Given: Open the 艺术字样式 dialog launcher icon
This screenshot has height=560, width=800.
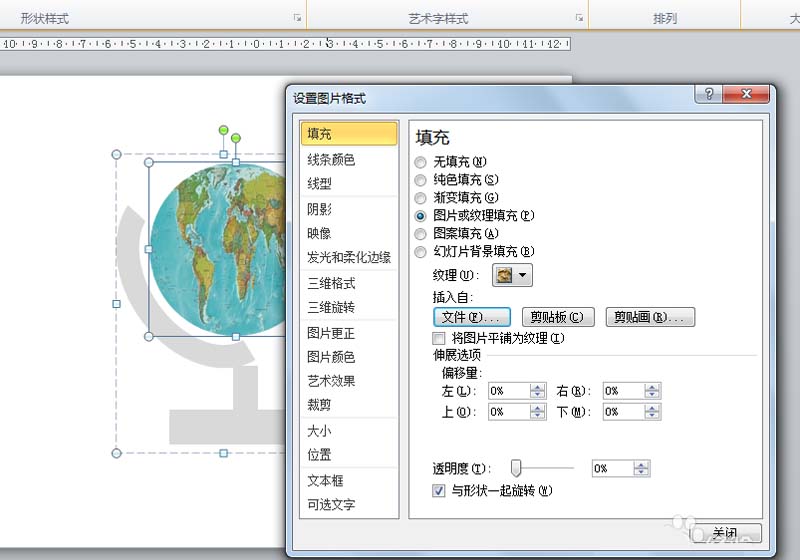Looking at the screenshot, I should click(x=579, y=18).
